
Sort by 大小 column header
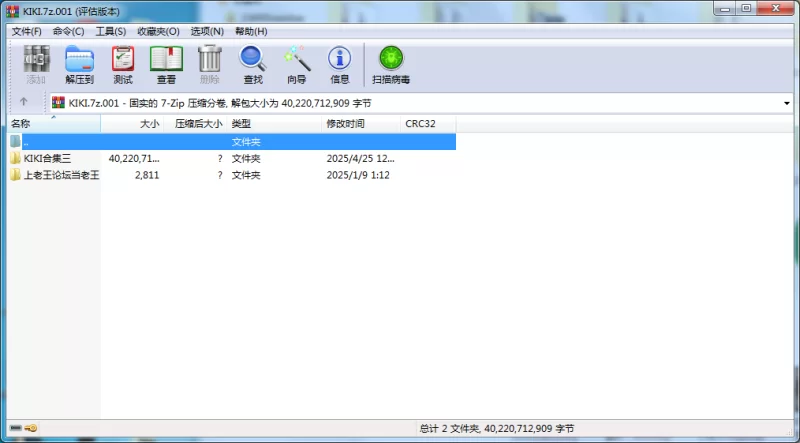click(x=132, y=124)
